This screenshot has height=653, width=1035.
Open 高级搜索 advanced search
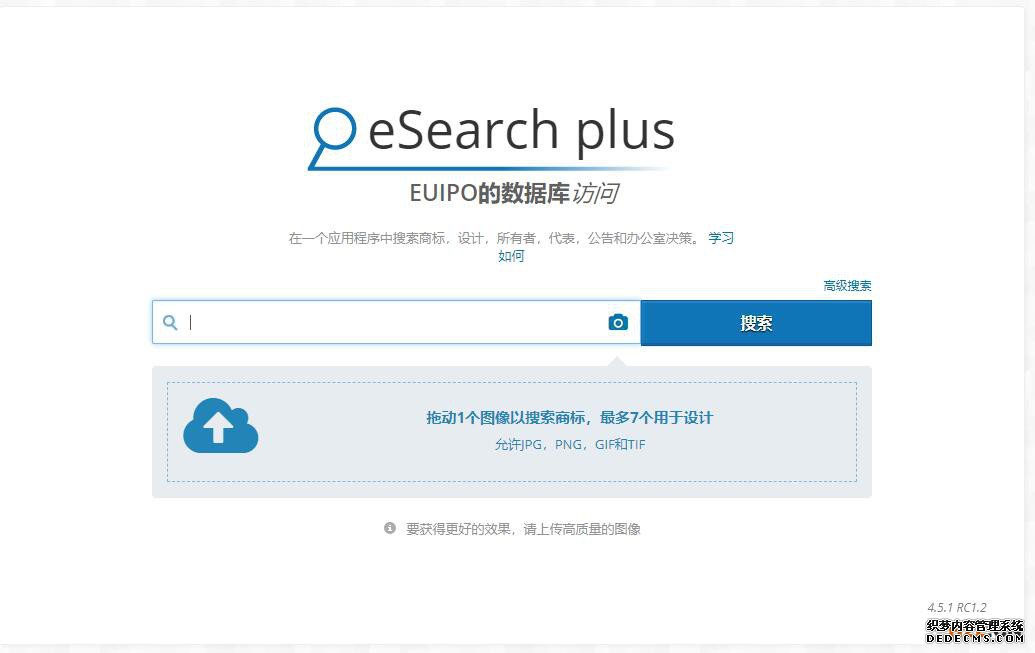[845, 285]
